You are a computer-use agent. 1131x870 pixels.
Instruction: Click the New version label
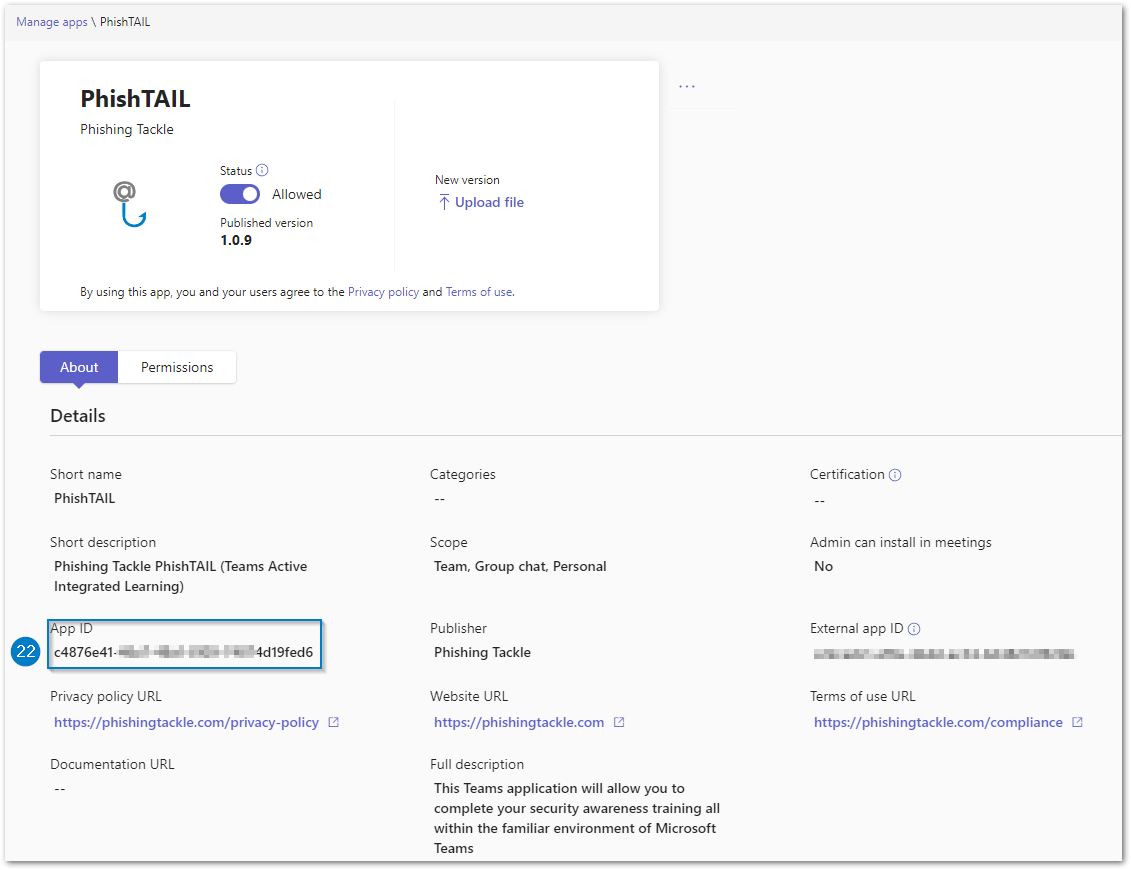(x=467, y=180)
